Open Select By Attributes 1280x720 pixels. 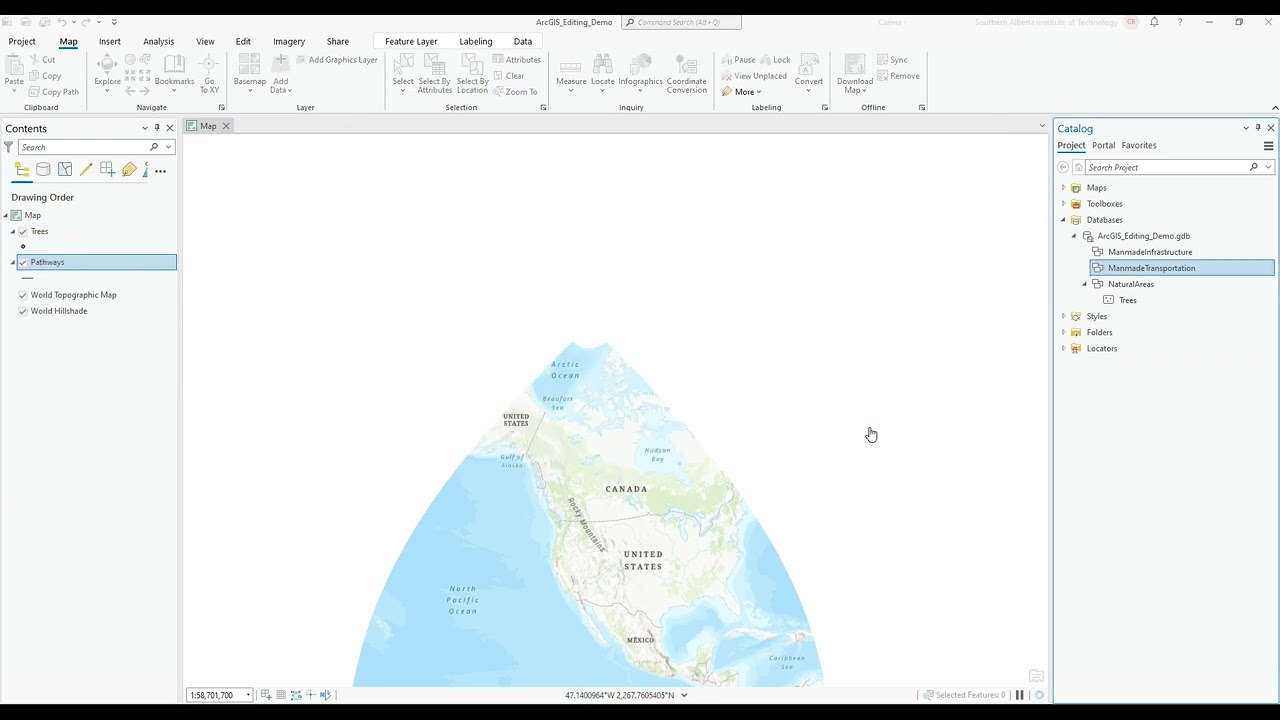click(x=434, y=74)
